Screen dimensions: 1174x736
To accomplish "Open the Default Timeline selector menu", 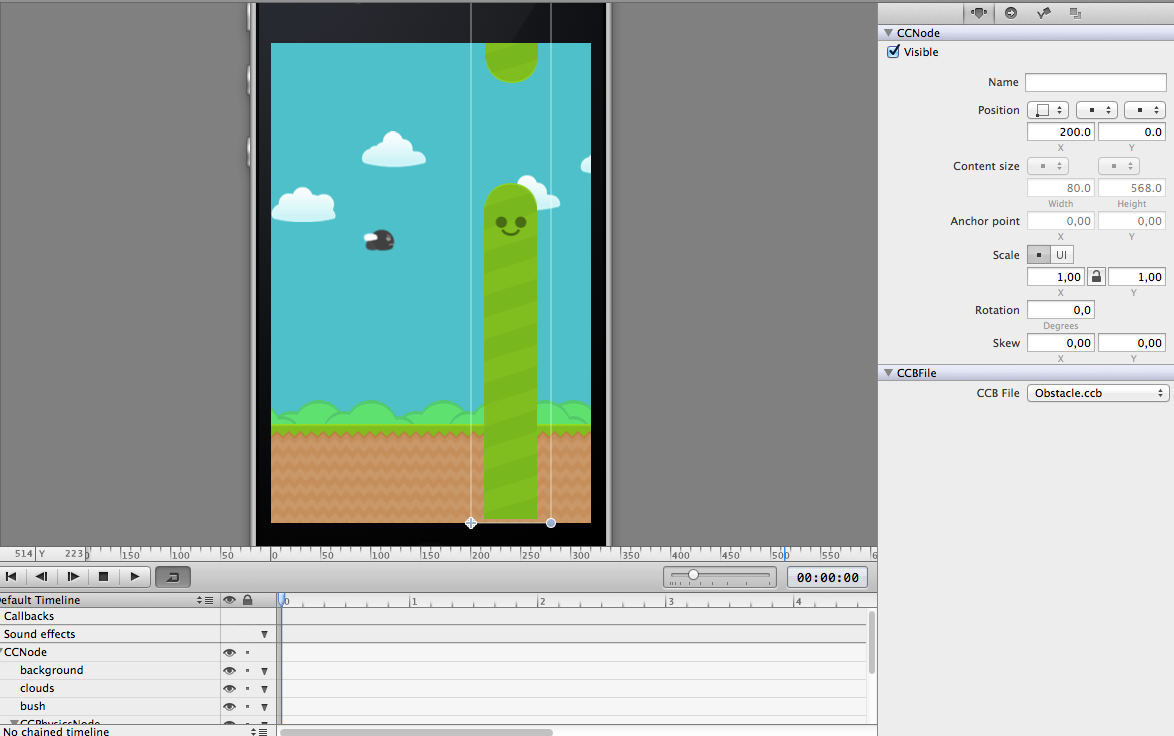I will click(204, 600).
